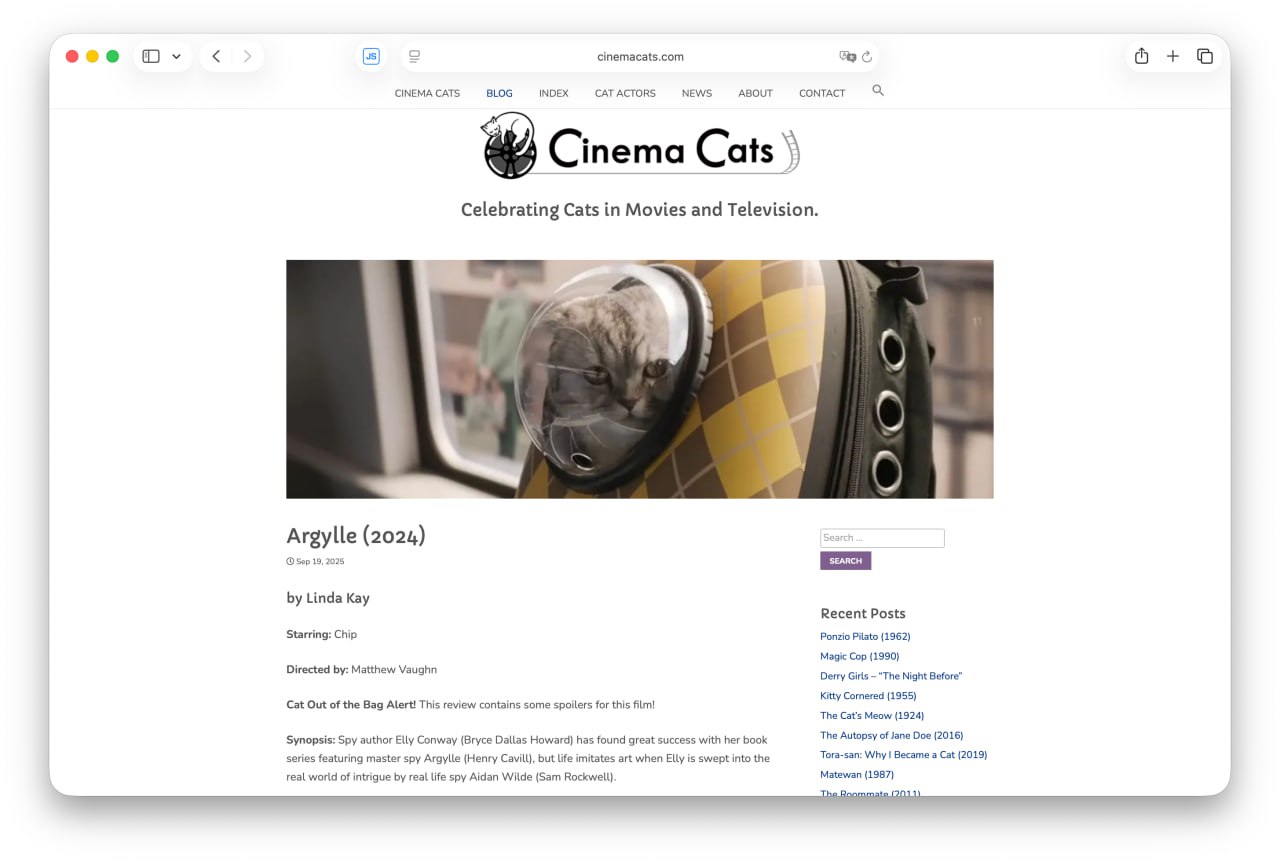Open a new tab with the plus icon
Screen dimensions: 1280x861
click(1173, 57)
